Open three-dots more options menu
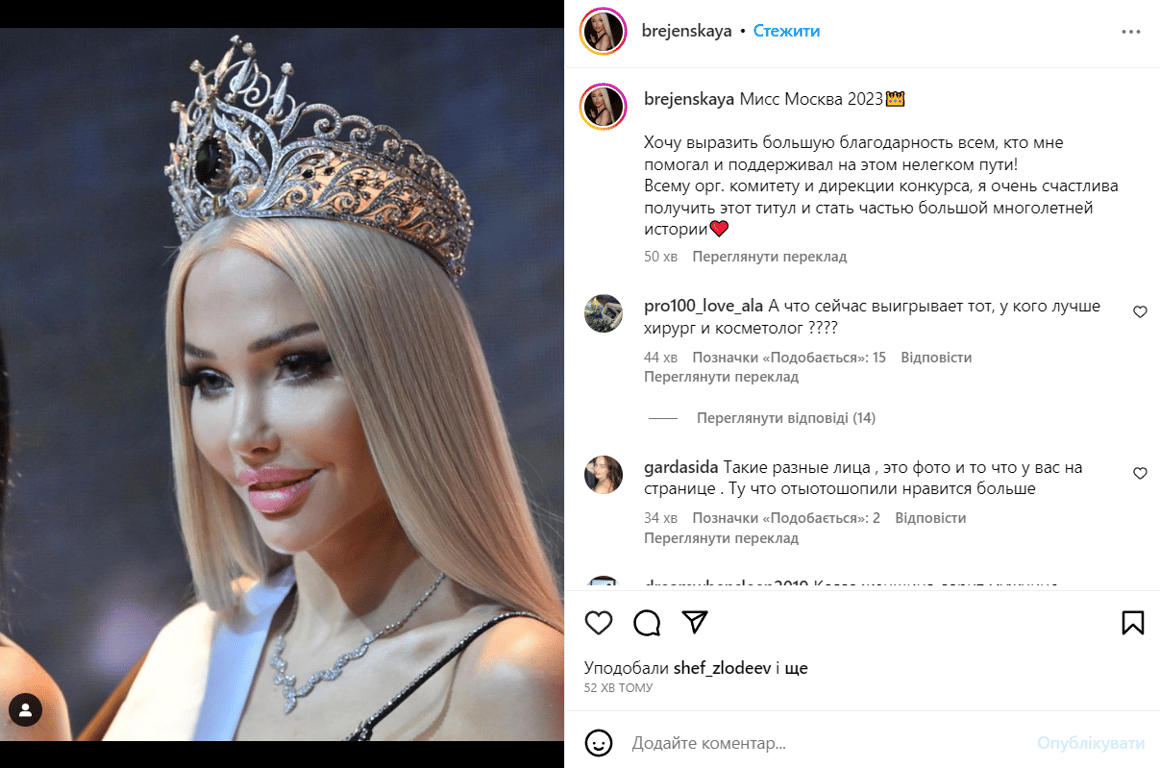The image size is (1160, 768). 1130,32
